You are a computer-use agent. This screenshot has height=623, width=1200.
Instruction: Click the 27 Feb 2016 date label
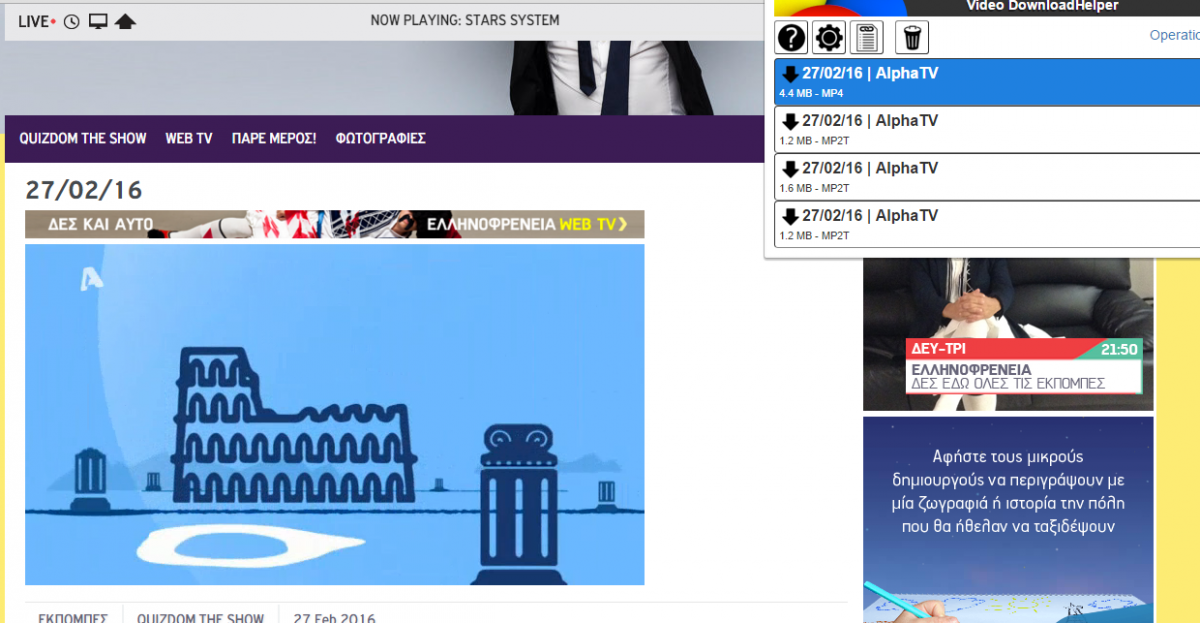click(334, 619)
